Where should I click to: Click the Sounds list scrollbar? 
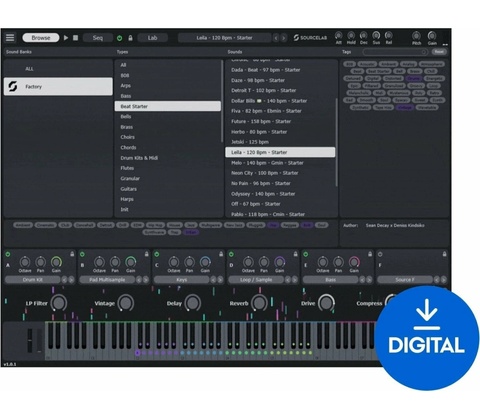tap(336, 142)
